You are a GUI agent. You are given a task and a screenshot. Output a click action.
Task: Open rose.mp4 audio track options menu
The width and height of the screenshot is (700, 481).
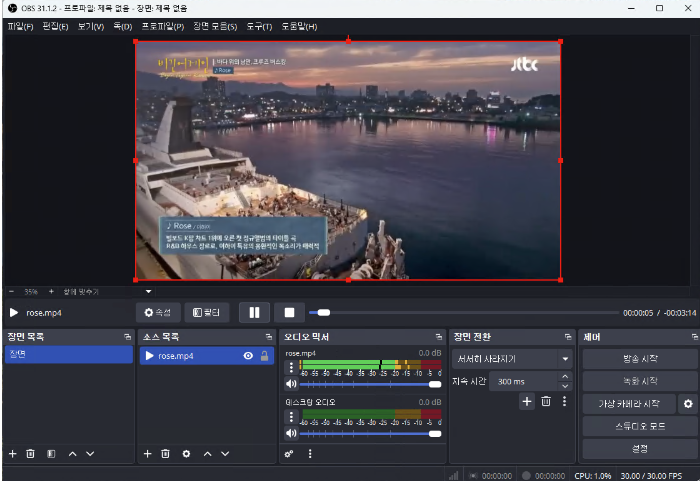click(291, 367)
